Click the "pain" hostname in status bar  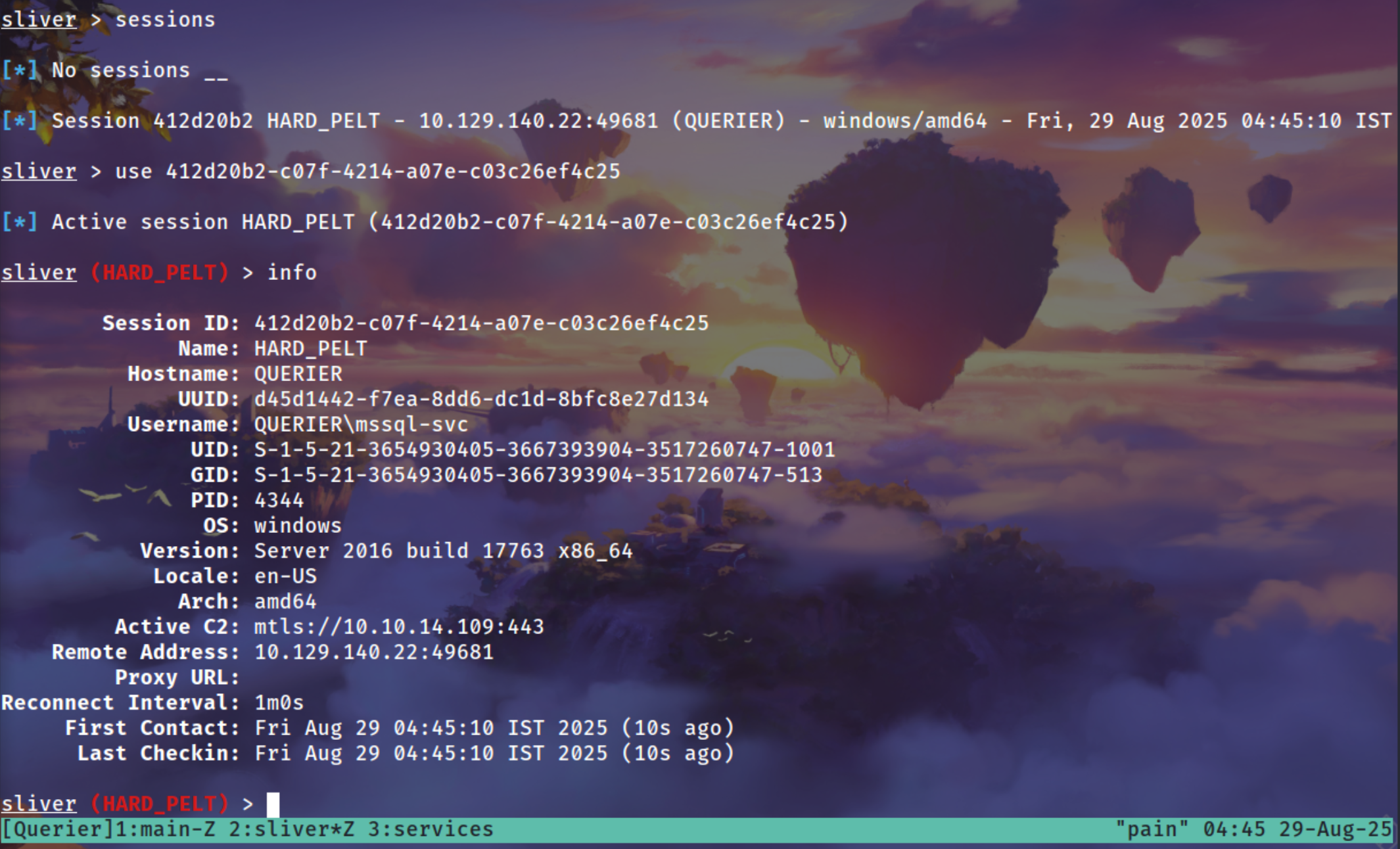tap(1152, 829)
